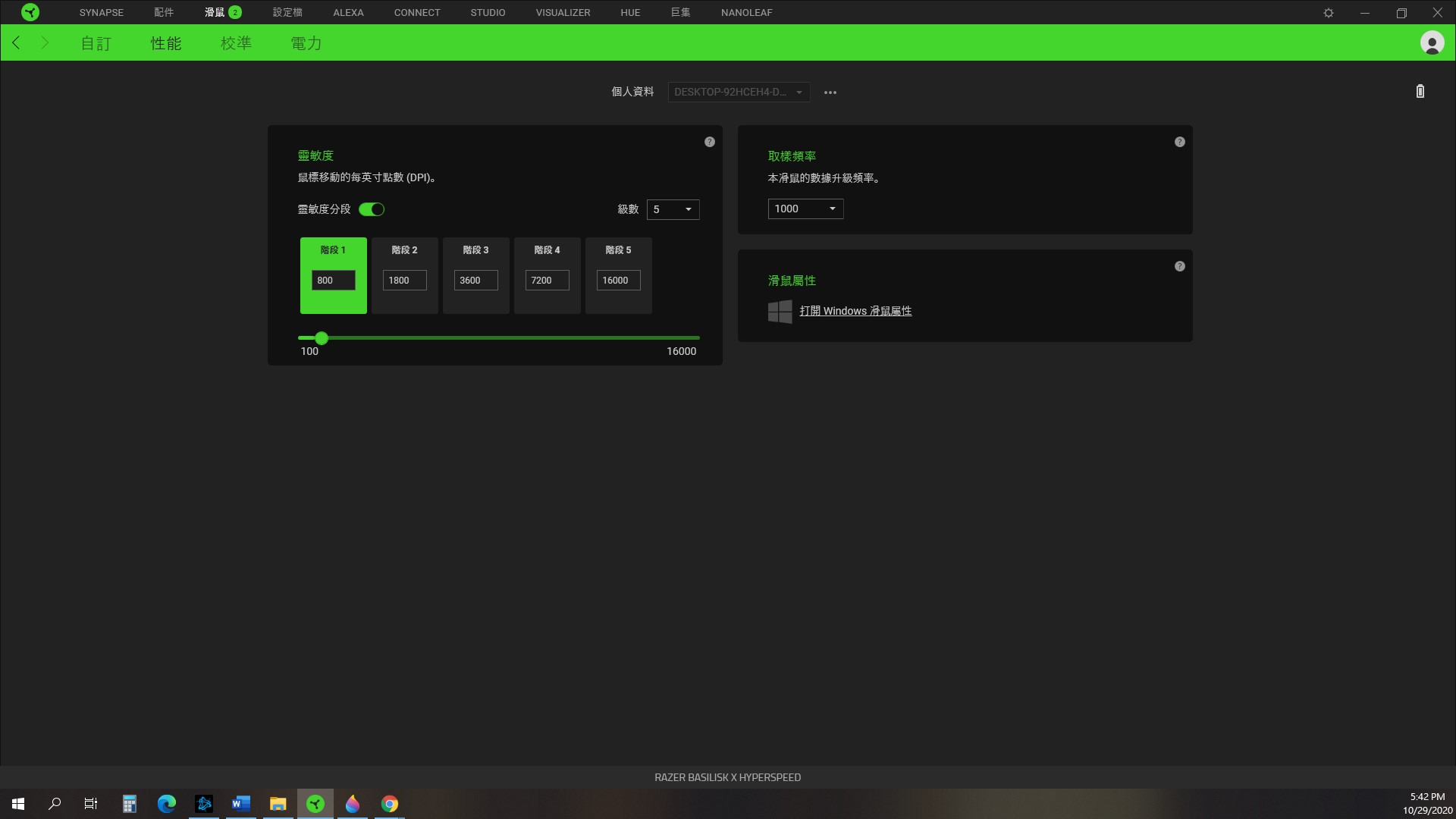Select the 階段 5 stage tile

pos(619,275)
